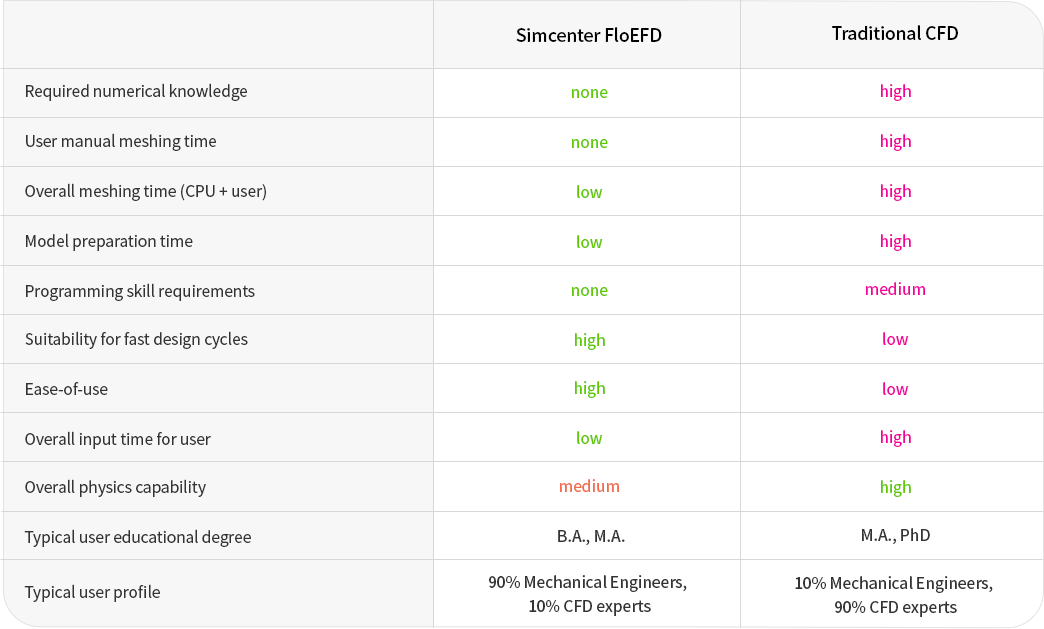
Task: Select the Ease-of-use row label
Action: pos(66,389)
